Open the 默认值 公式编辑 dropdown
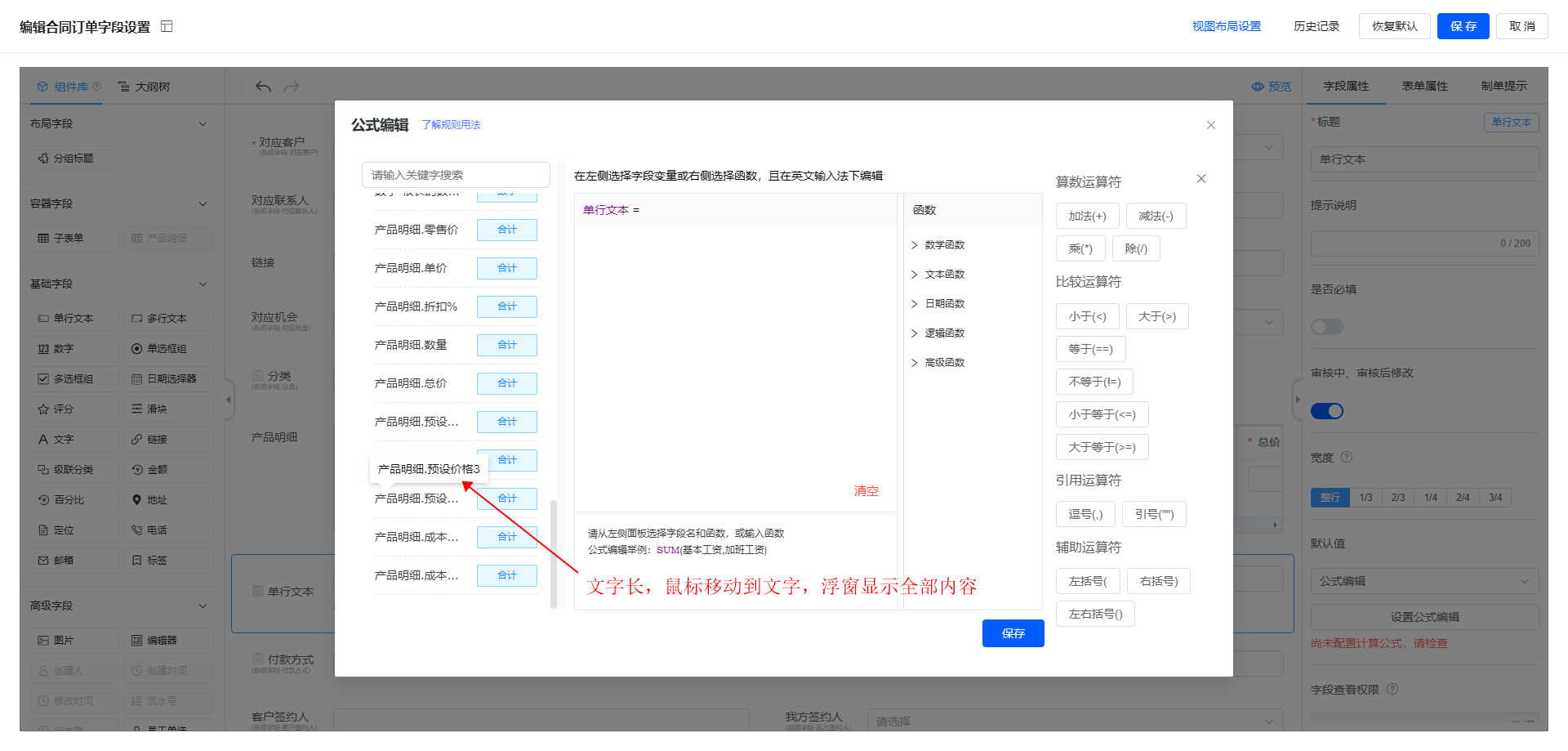1568x751 pixels. pos(1424,581)
